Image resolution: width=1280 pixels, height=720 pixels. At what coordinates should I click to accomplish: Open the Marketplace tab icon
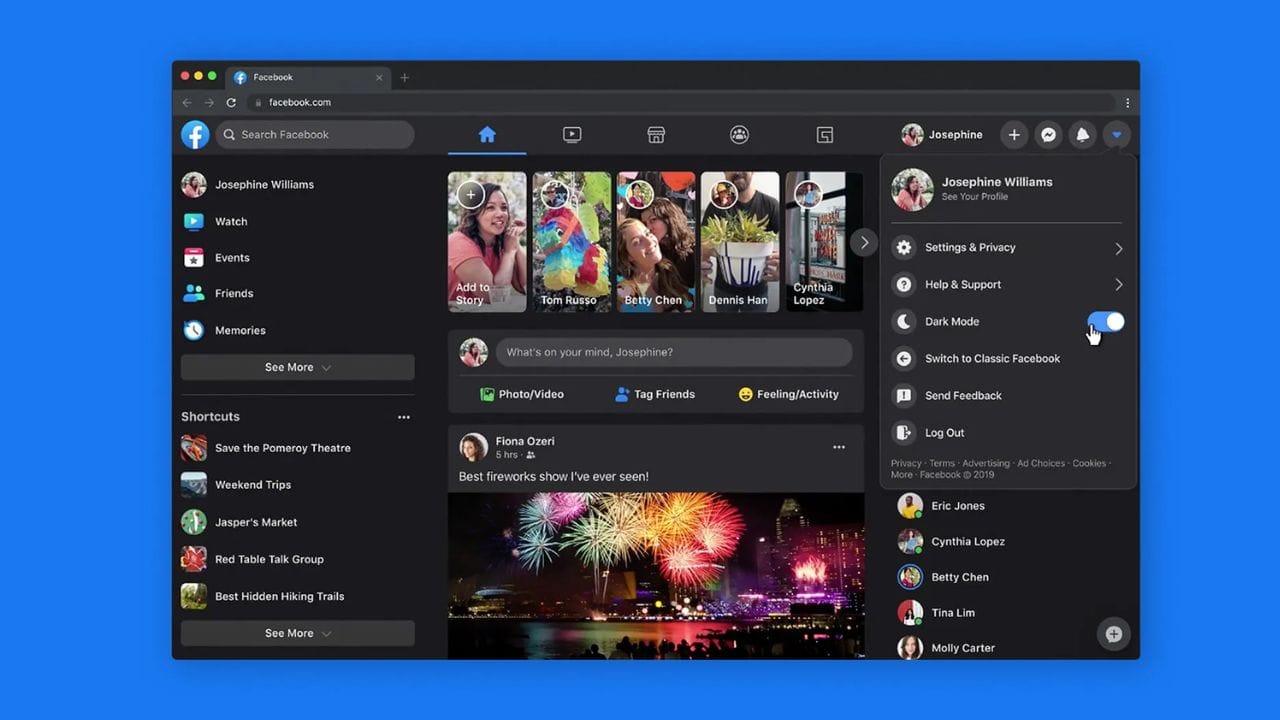pos(656,135)
